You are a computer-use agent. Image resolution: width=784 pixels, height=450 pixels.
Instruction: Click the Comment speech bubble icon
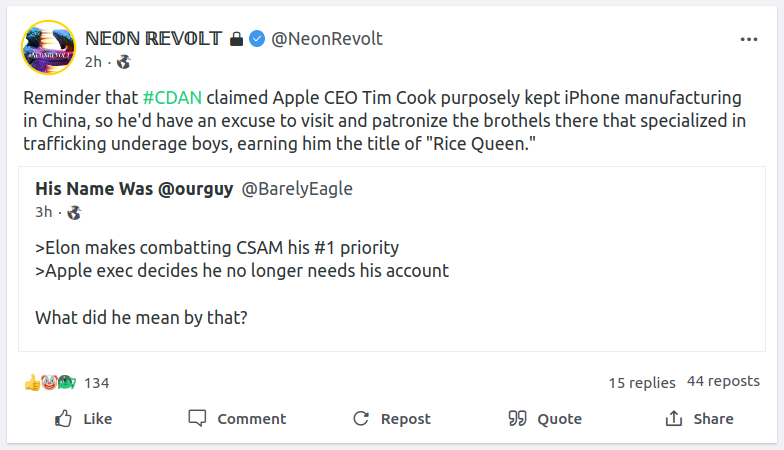pyautogui.click(x=198, y=418)
